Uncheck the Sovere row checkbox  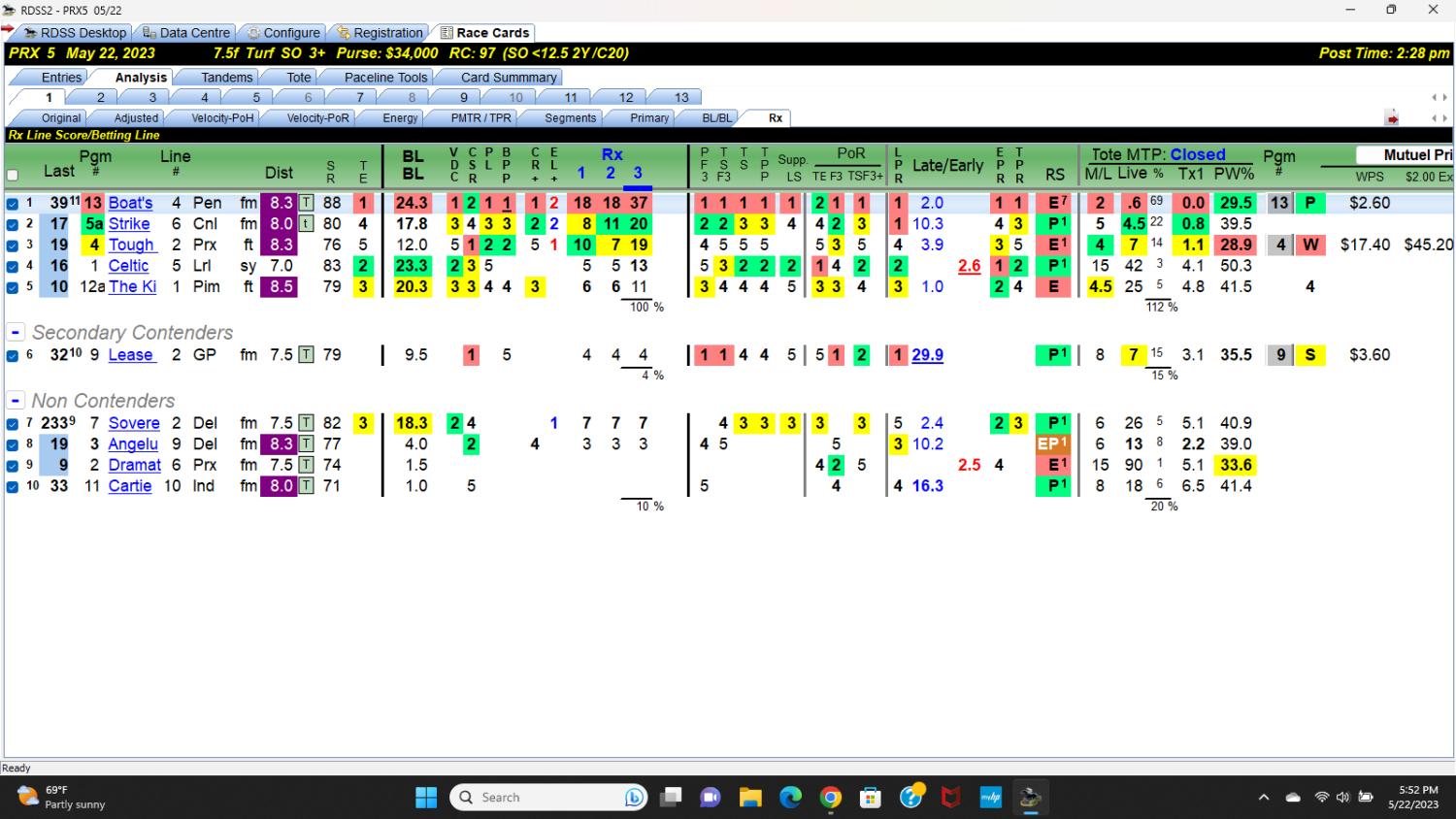pos(13,424)
